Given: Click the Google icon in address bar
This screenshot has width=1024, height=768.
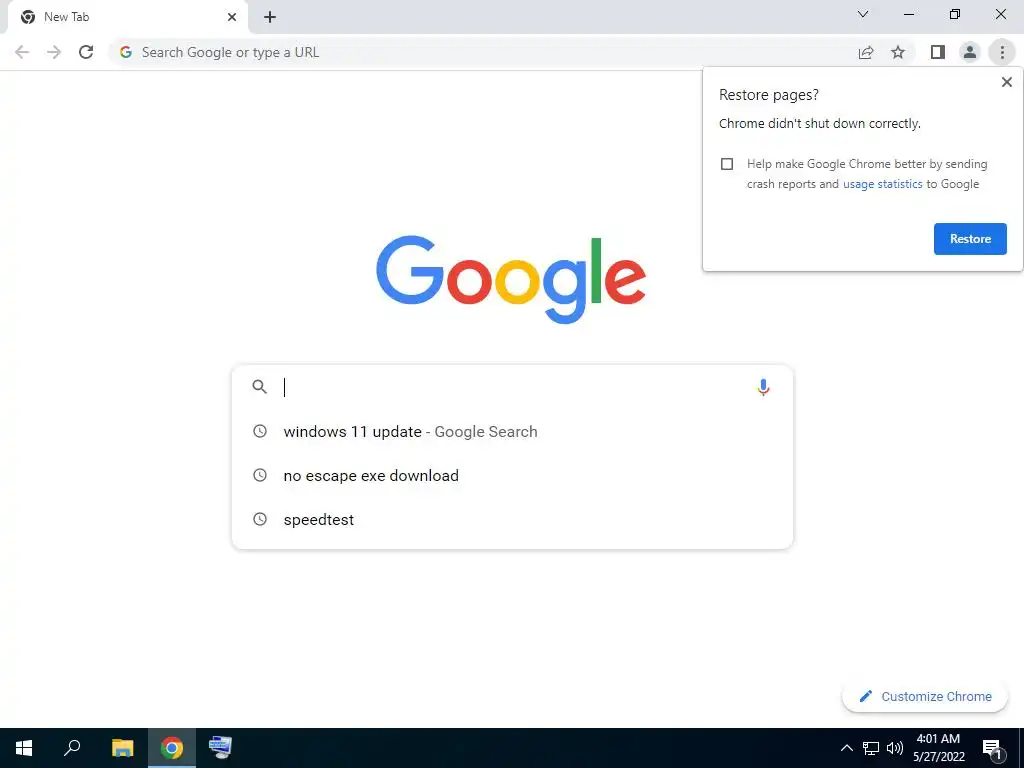Looking at the screenshot, I should (126, 52).
